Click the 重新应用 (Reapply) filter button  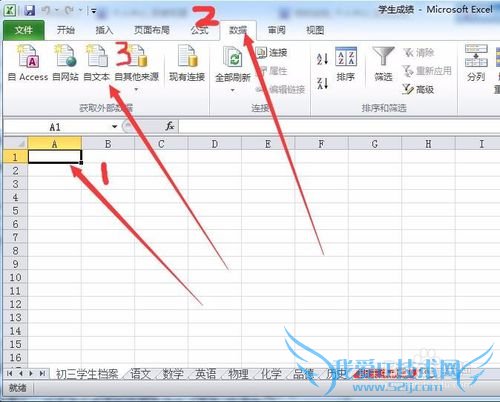pos(427,71)
